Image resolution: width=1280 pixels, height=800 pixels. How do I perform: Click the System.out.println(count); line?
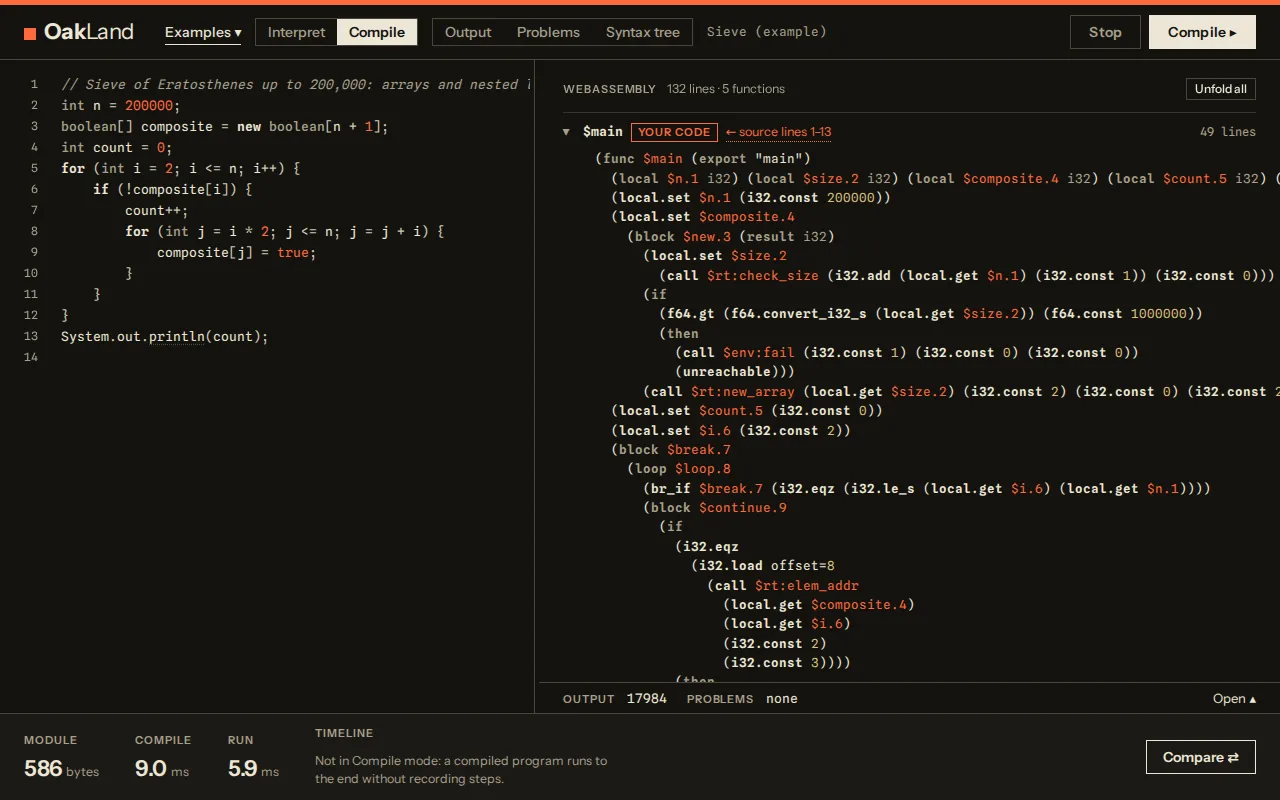(165, 336)
